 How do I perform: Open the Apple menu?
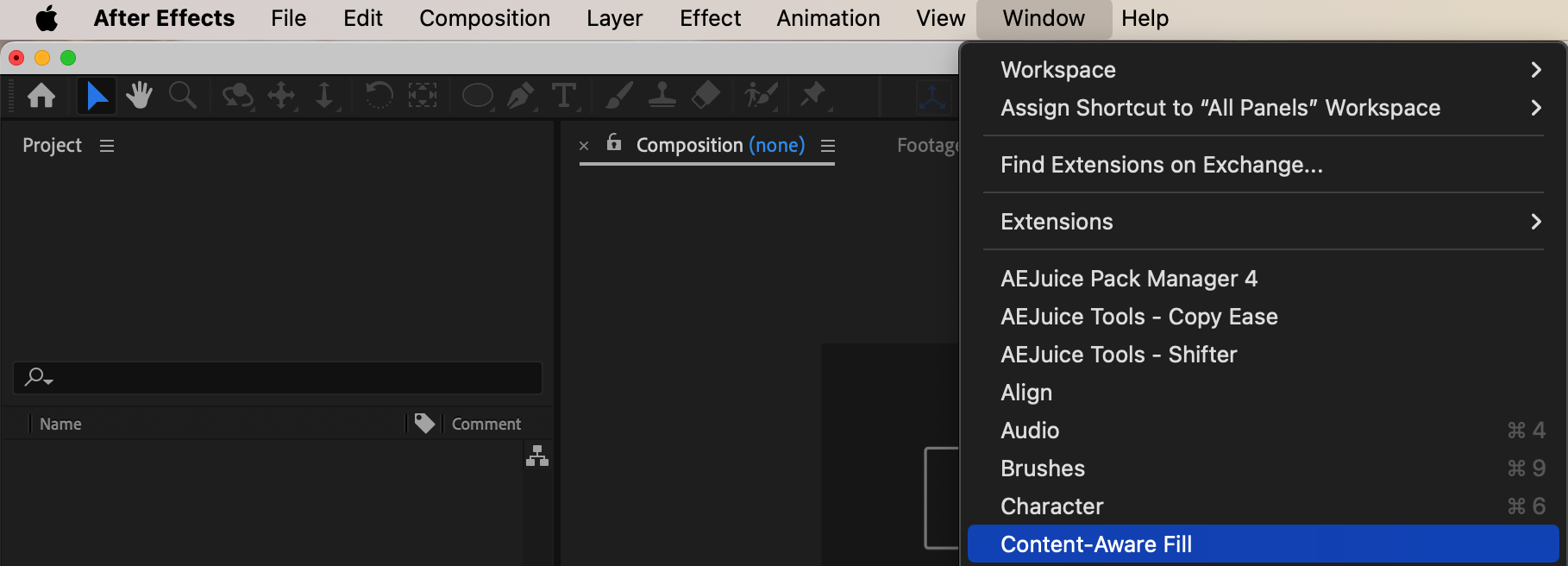(47, 18)
